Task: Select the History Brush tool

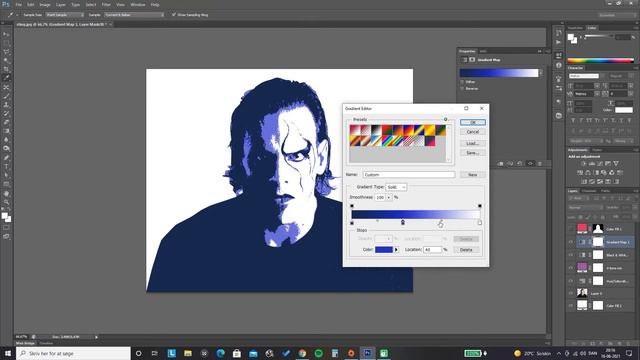Action: 6,113
